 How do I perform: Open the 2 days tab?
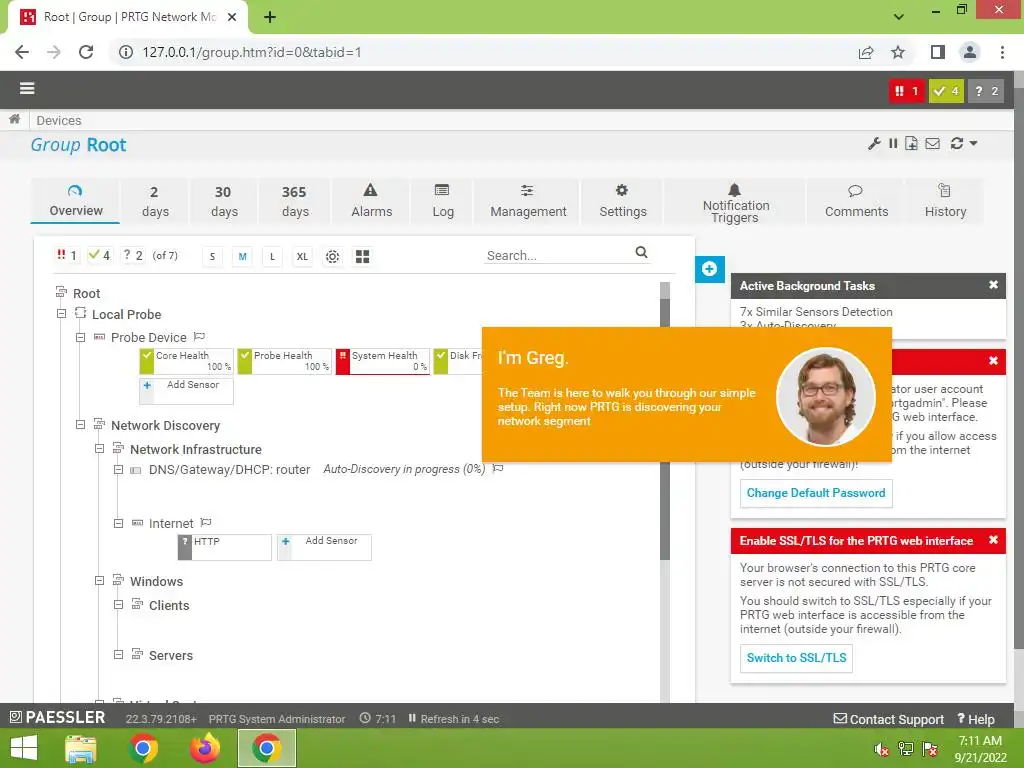pos(155,201)
